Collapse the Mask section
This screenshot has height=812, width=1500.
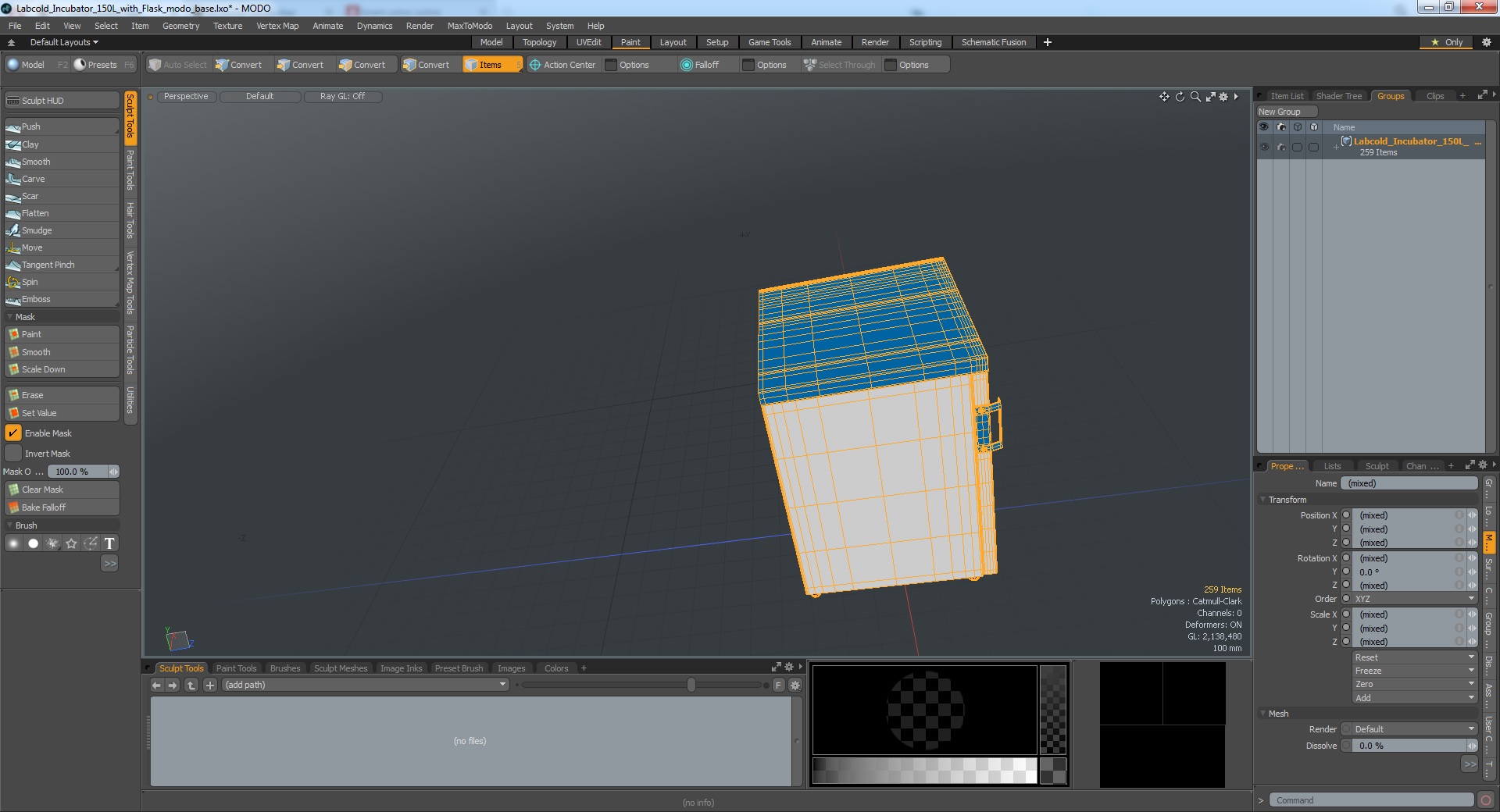tap(10, 317)
